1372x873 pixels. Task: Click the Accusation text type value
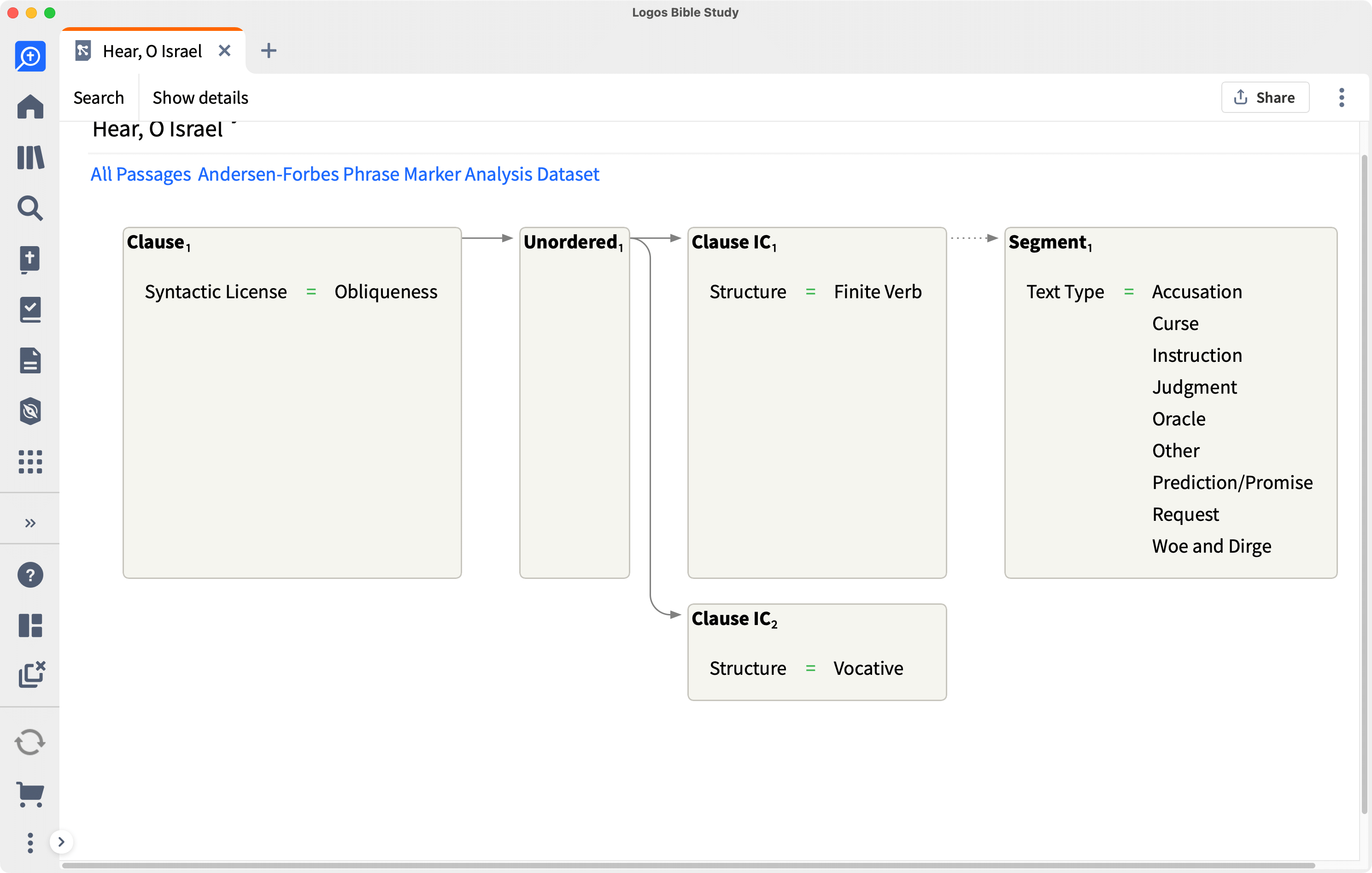(1197, 291)
